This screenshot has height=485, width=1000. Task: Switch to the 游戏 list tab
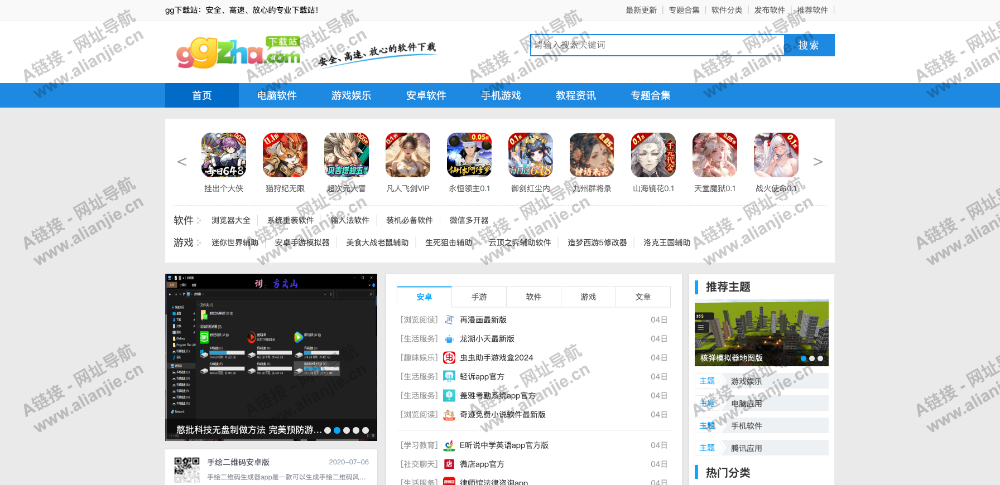pyautogui.click(x=588, y=297)
